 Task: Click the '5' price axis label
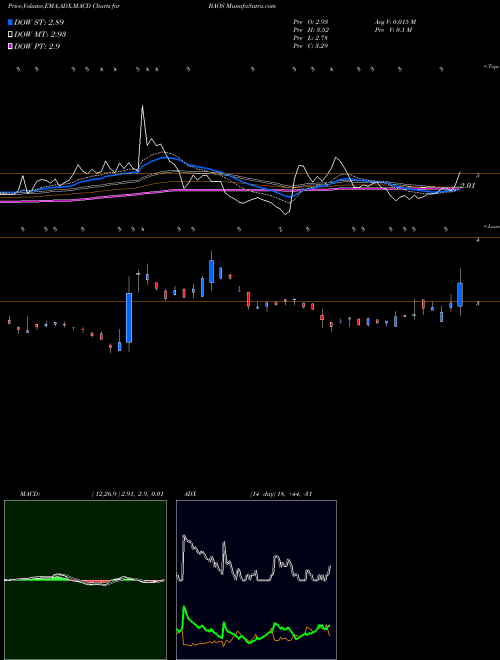(478, 176)
